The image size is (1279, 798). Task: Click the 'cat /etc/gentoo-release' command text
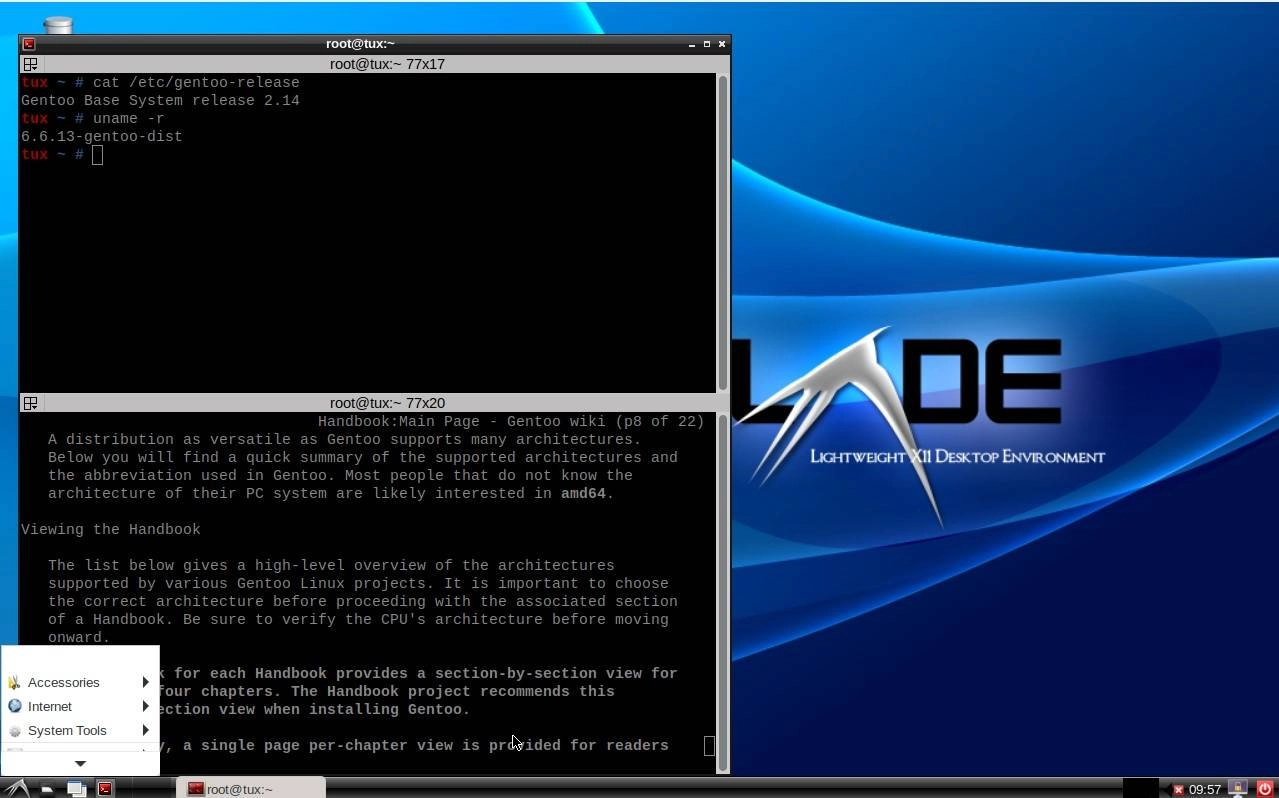[x=196, y=82]
